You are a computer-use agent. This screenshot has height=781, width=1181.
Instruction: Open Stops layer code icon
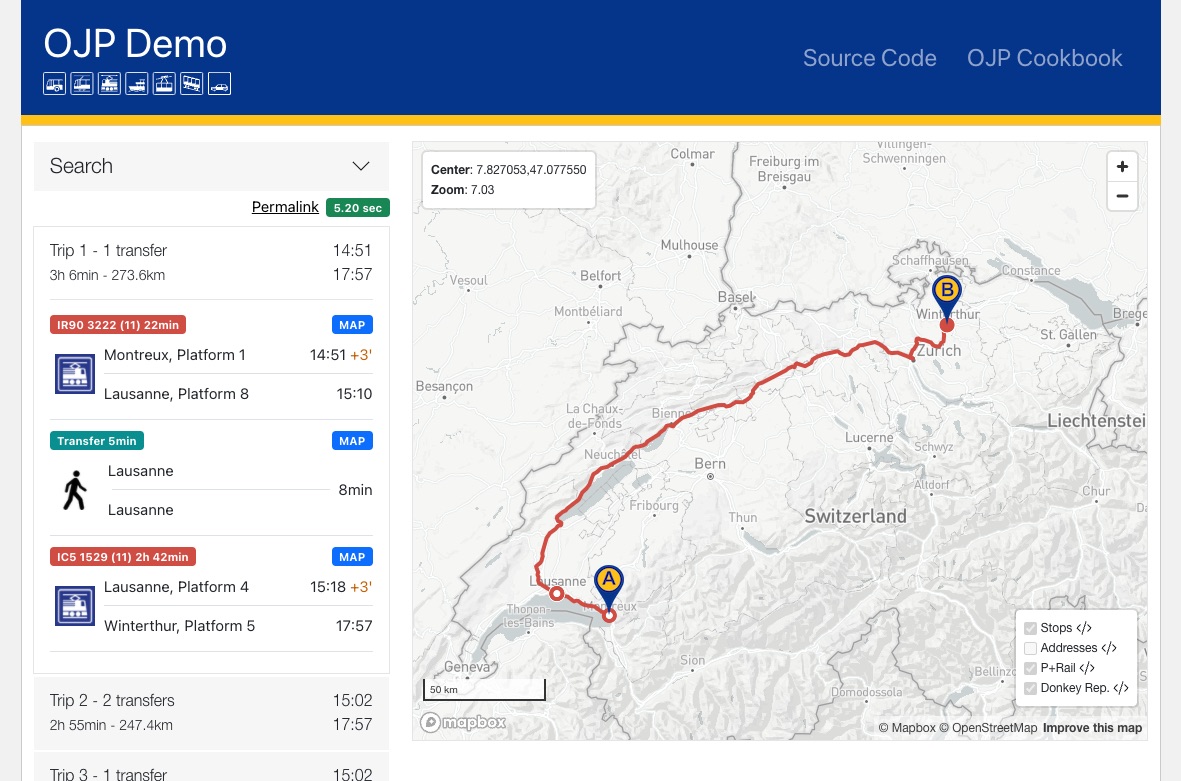pyautogui.click(x=1084, y=628)
